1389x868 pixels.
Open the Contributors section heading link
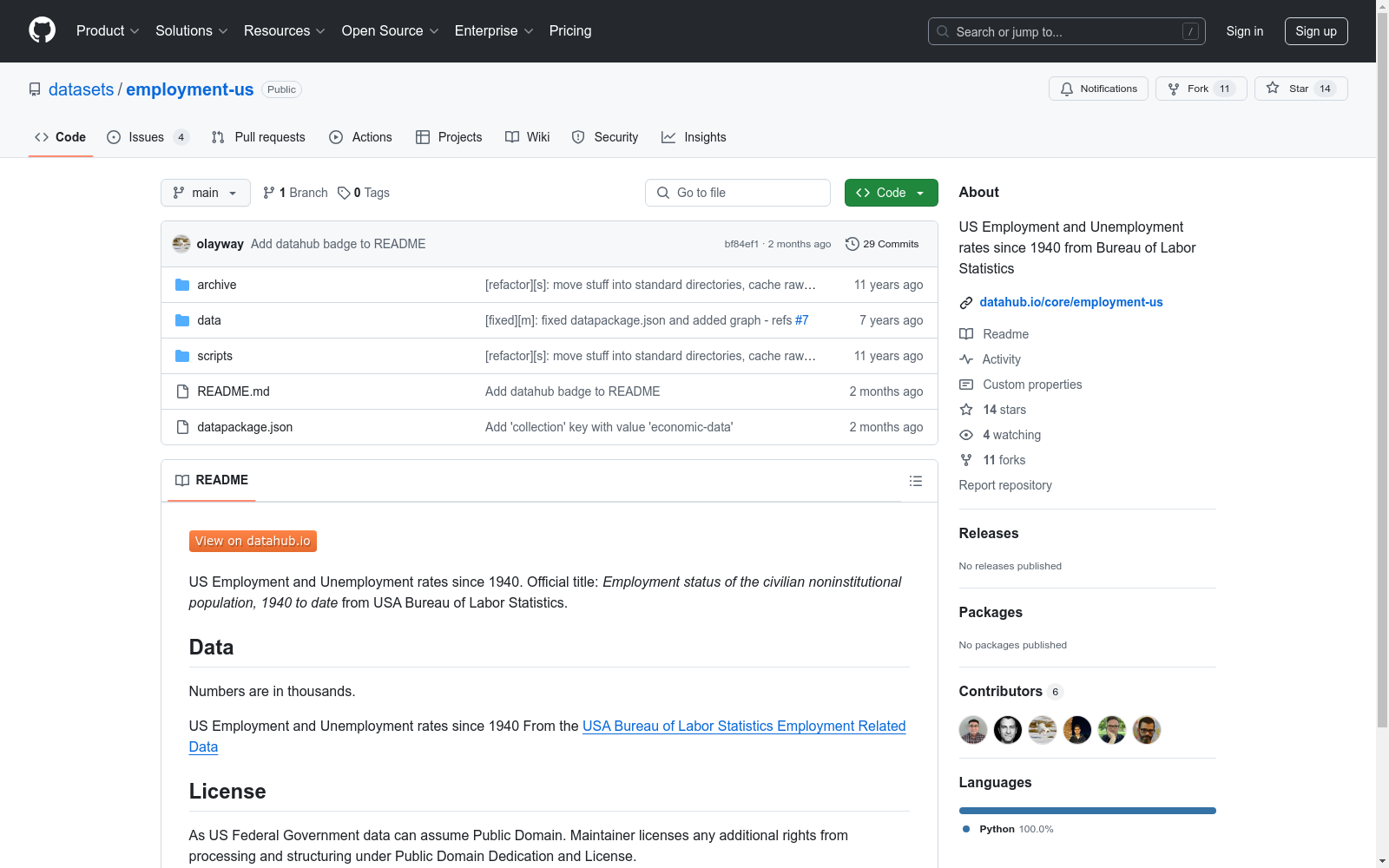coord(1011,691)
